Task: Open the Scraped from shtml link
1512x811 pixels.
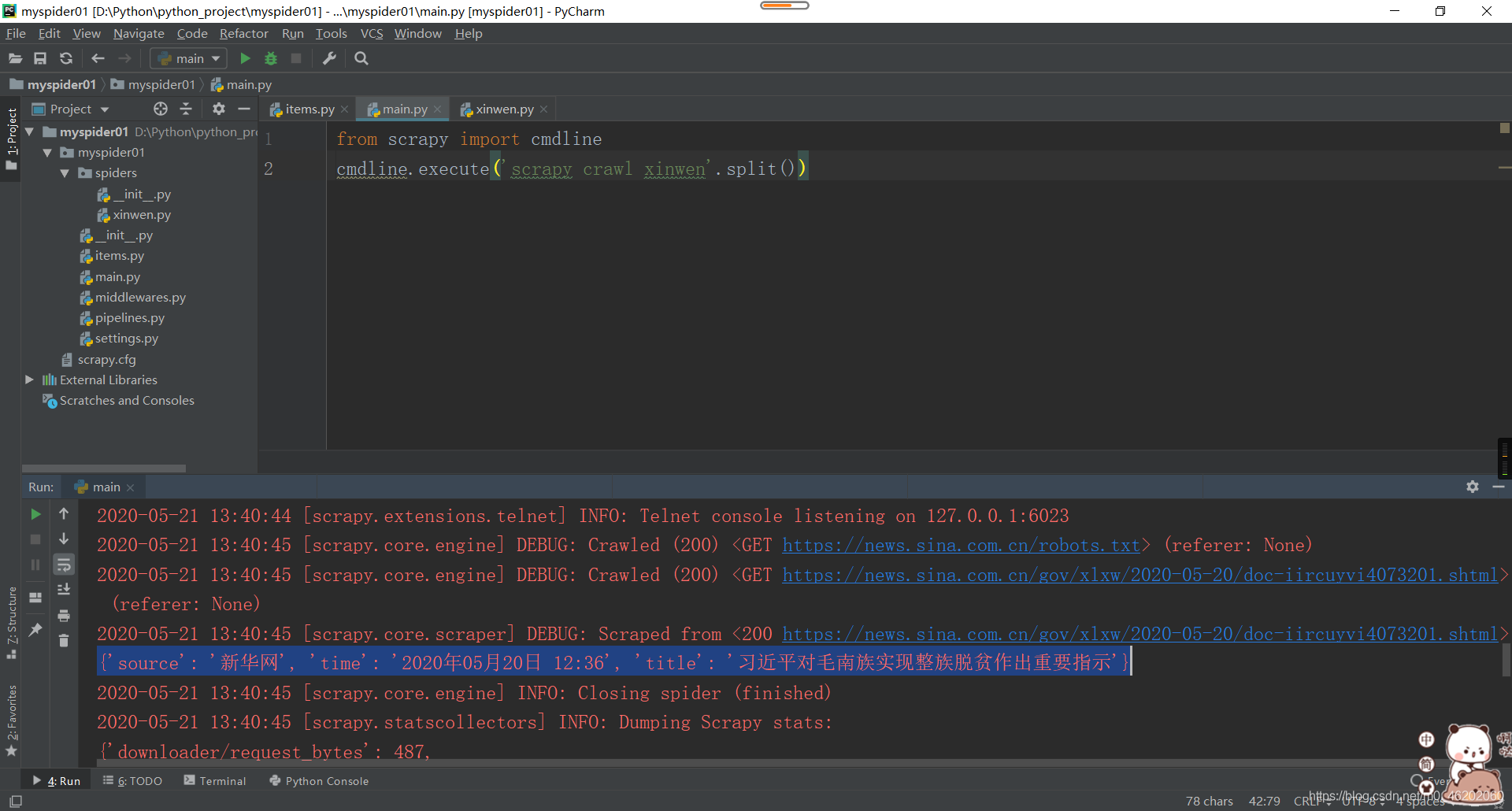Action: coord(1140,634)
